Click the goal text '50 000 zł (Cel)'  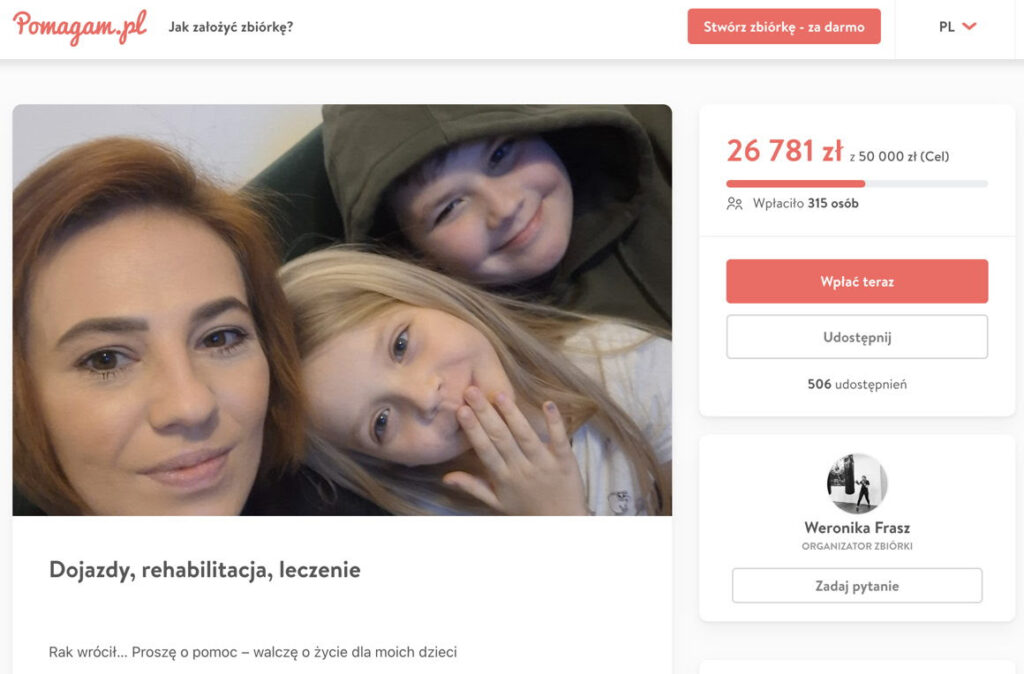pos(903,157)
